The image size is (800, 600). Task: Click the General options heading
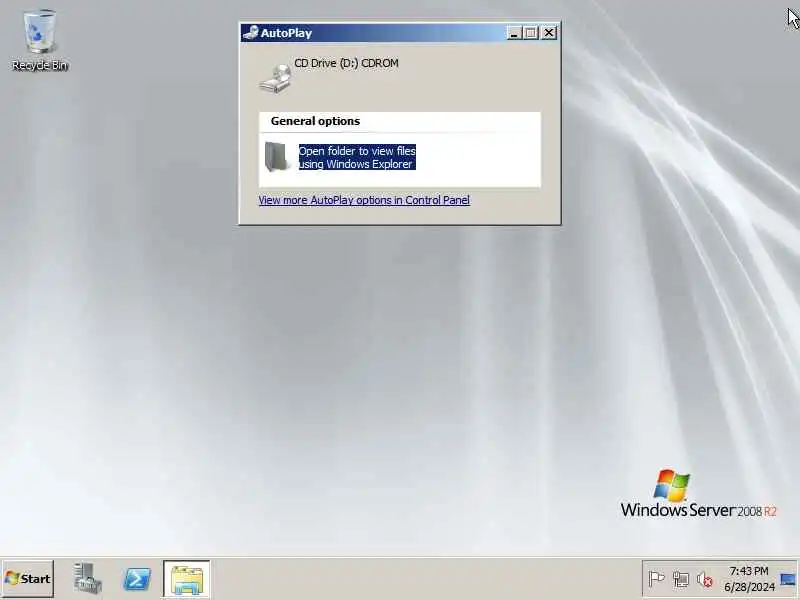pos(315,121)
